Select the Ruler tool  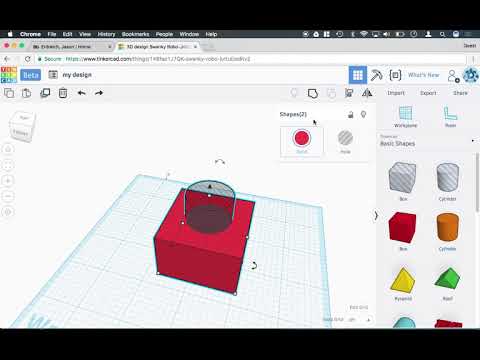pos(450,117)
